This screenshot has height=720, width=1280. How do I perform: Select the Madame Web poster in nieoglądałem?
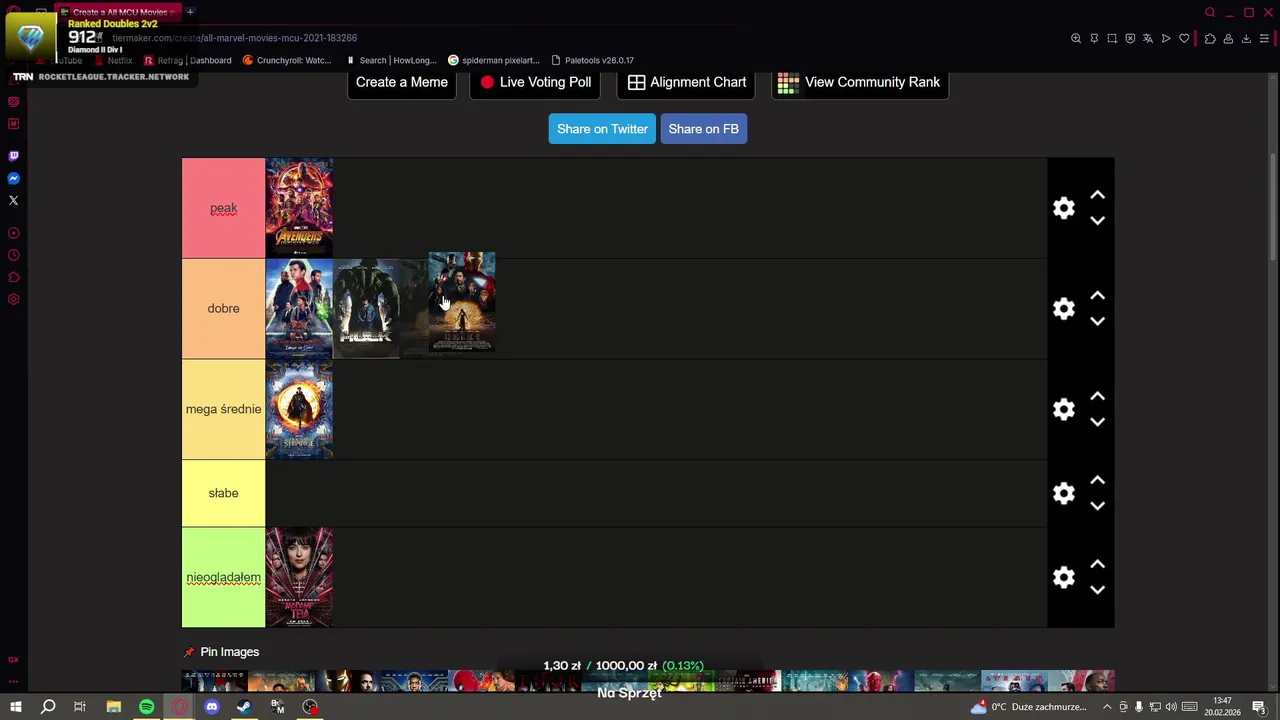tap(299, 577)
